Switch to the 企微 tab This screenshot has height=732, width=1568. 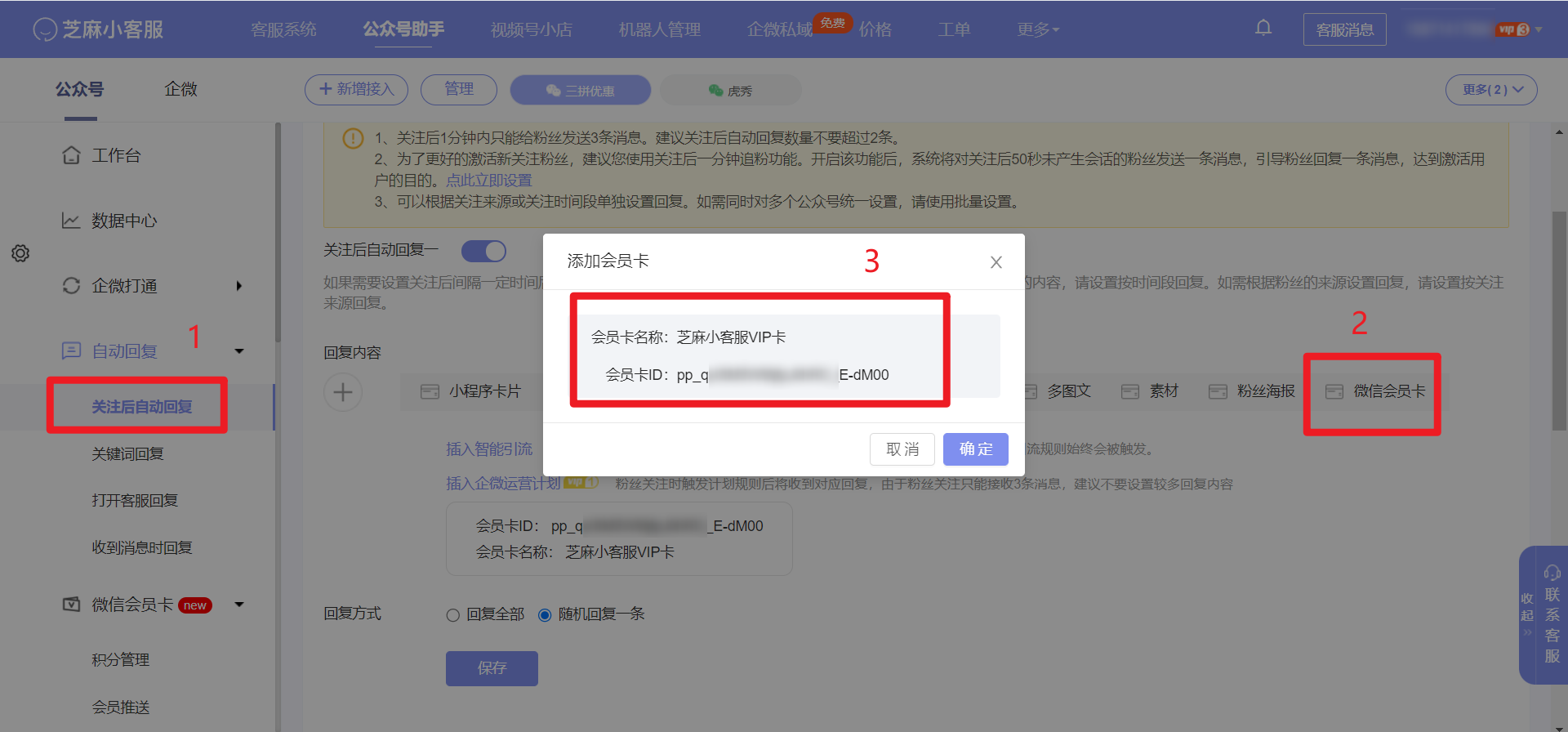[x=180, y=89]
